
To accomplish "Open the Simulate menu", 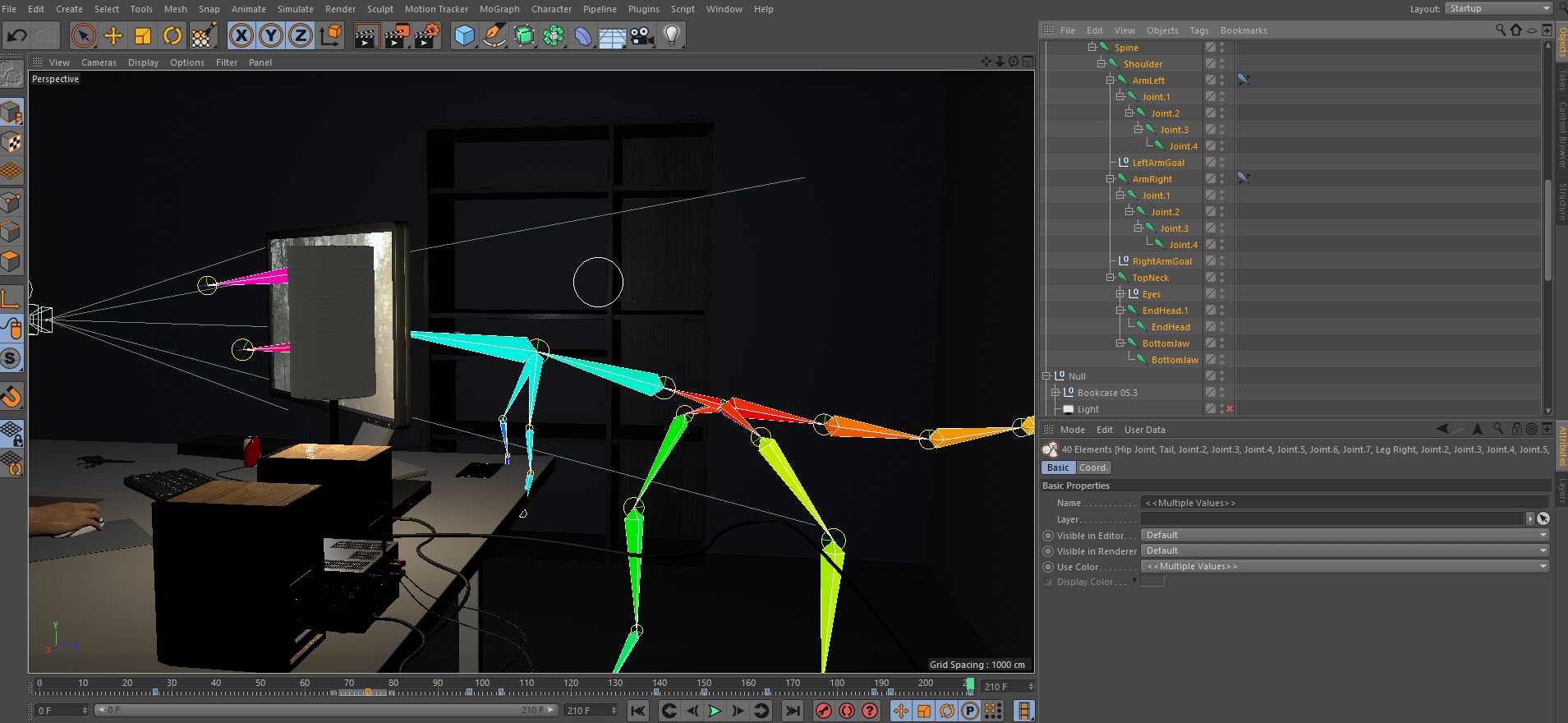I will coord(296,9).
